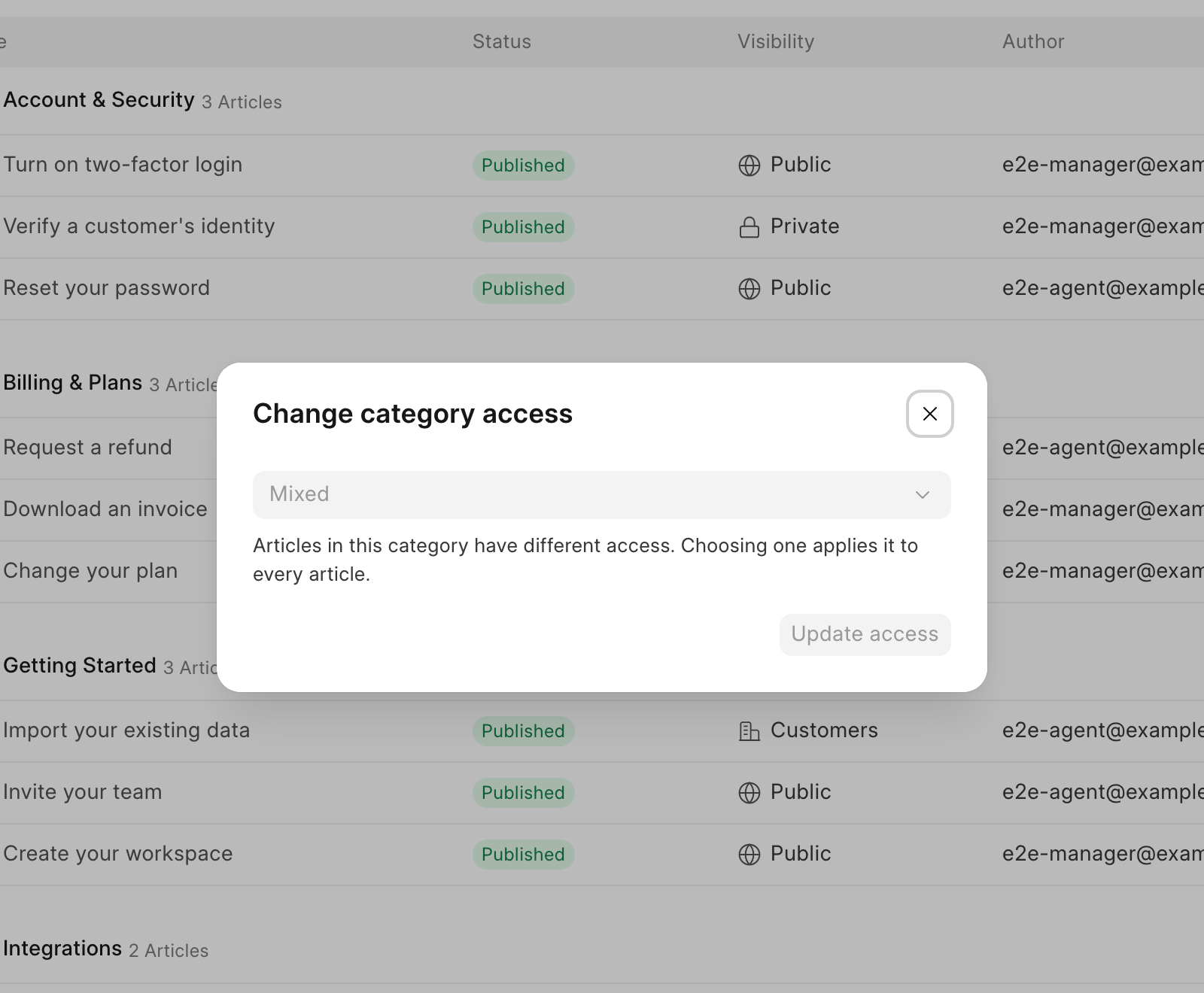Image resolution: width=1204 pixels, height=993 pixels.
Task: Open the Mixed access dropdown
Action: pyautogui.click(x=602, y=495)
